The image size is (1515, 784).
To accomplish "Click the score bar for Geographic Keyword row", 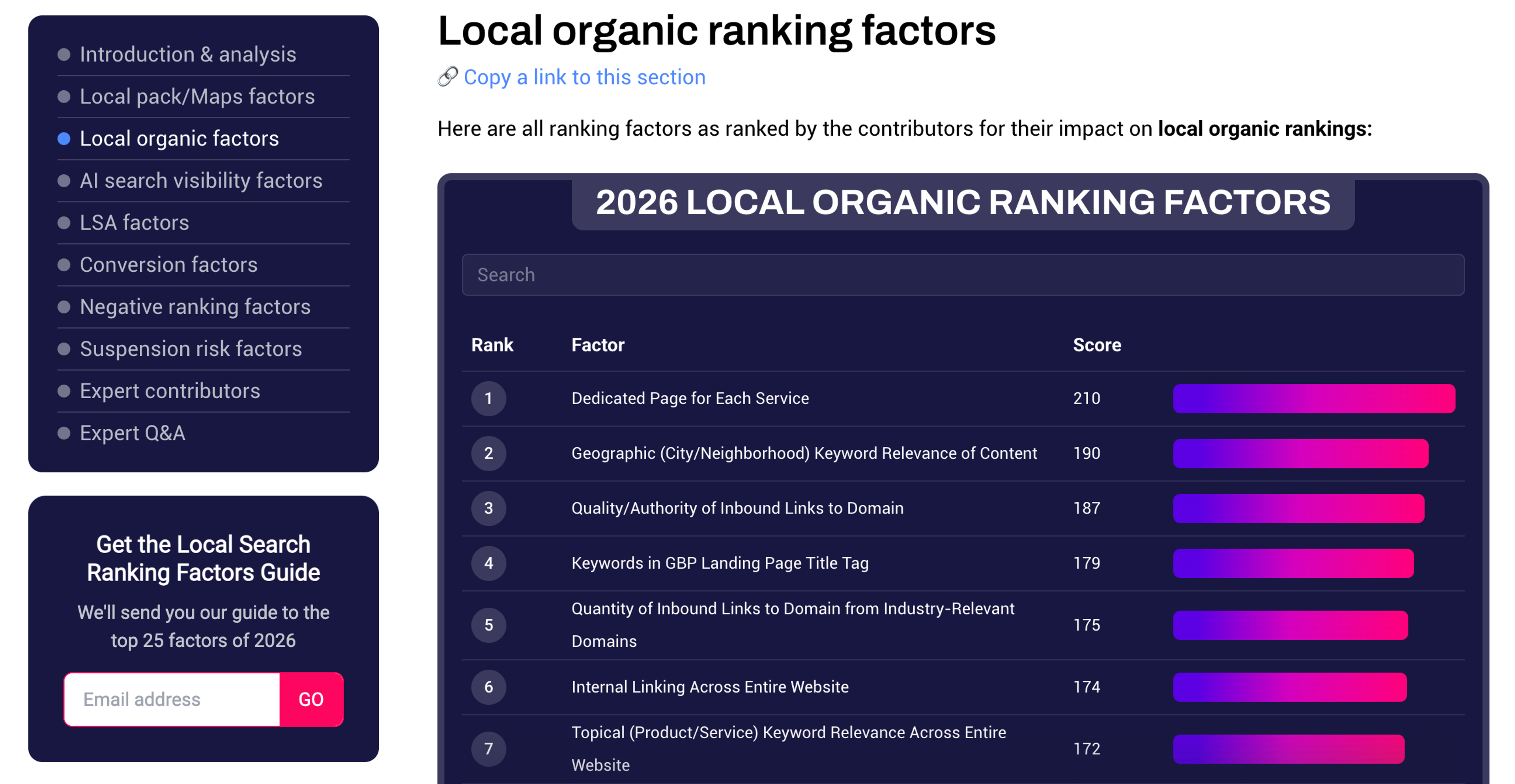I will (1300, 453).
